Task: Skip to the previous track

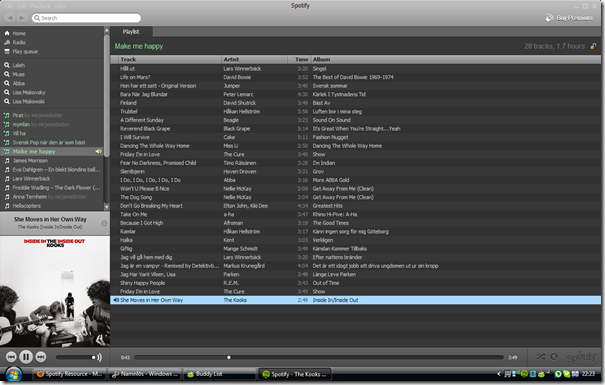Action: 11,357
